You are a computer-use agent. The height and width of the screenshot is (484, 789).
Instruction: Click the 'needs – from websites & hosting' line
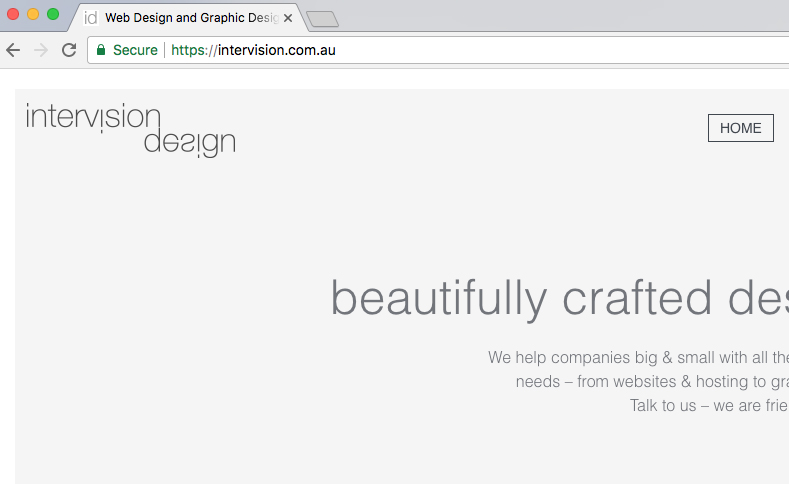pyautogui.click(x=634, y=381)
